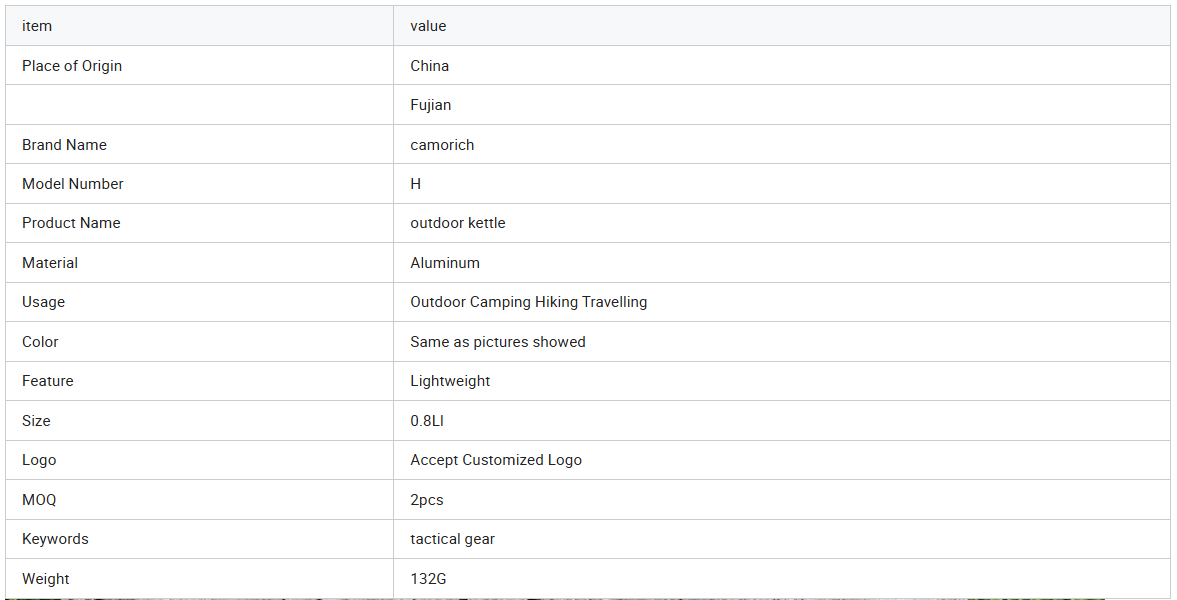This screenshot has height=600, width=1177.
Task: Click the 'Keywords' label cell
Action: pyautogui.click(x=55, y=539)
